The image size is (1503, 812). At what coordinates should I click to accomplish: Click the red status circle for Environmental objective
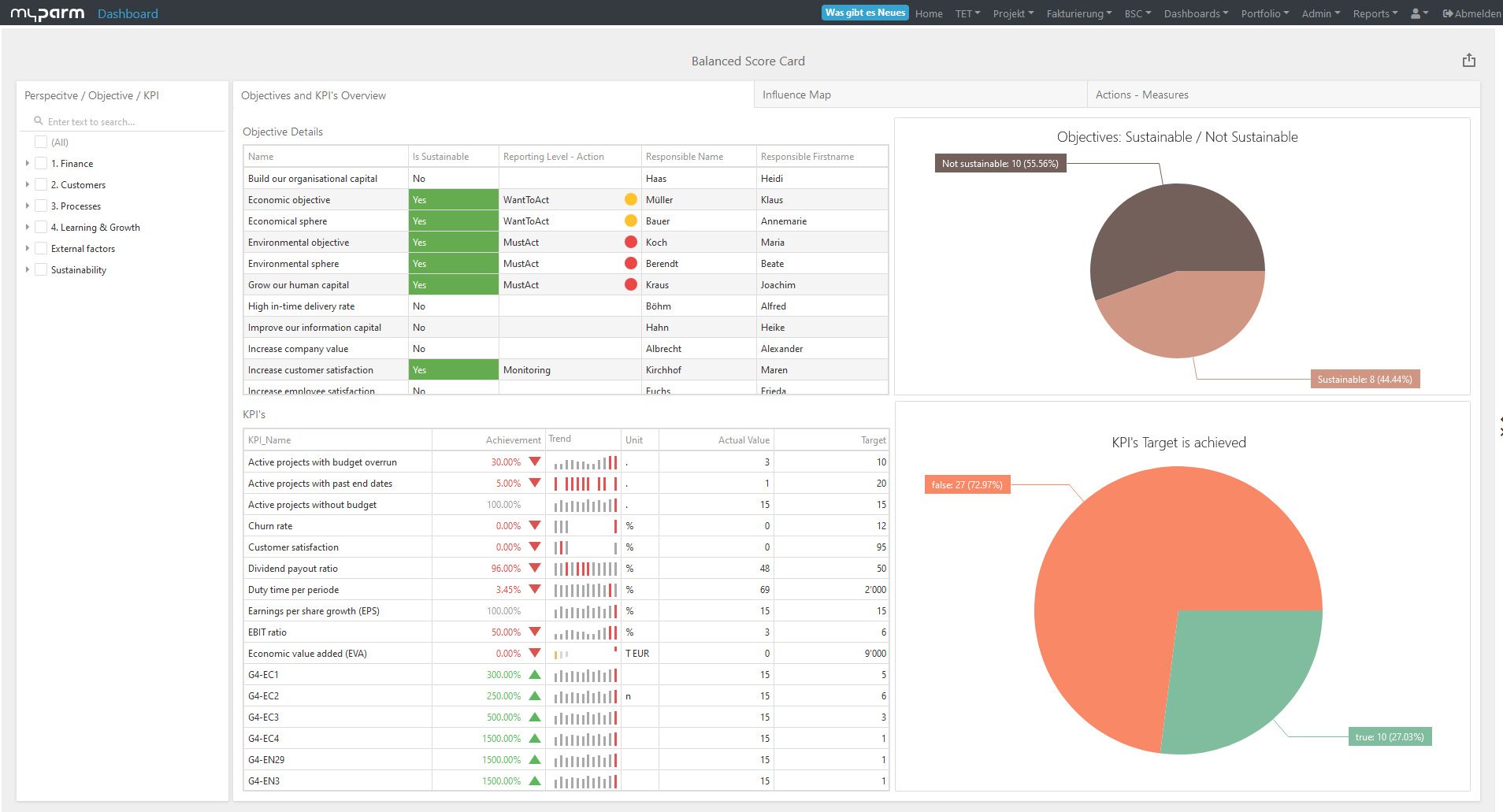tap(630, 242)
